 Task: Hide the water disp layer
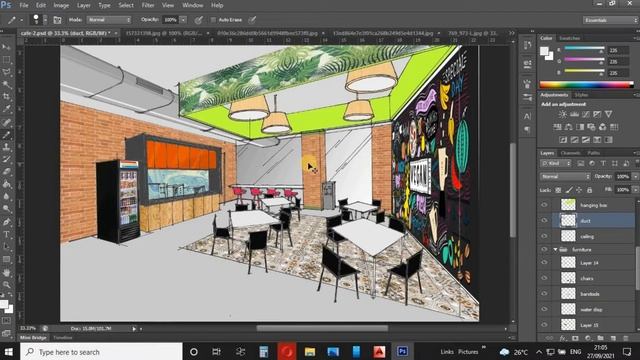pos(544,309)
